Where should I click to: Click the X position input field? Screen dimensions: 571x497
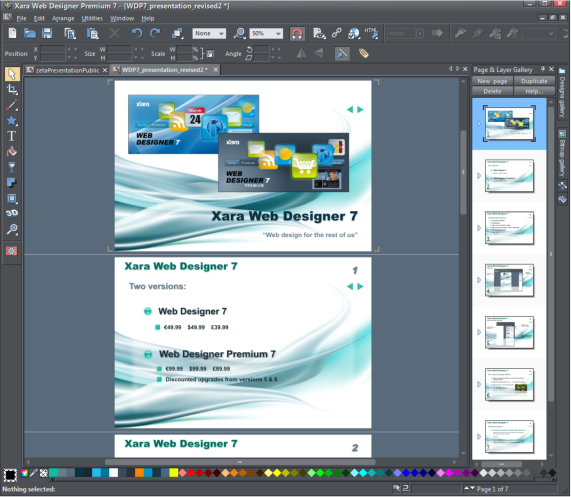(x=53, y=49)
